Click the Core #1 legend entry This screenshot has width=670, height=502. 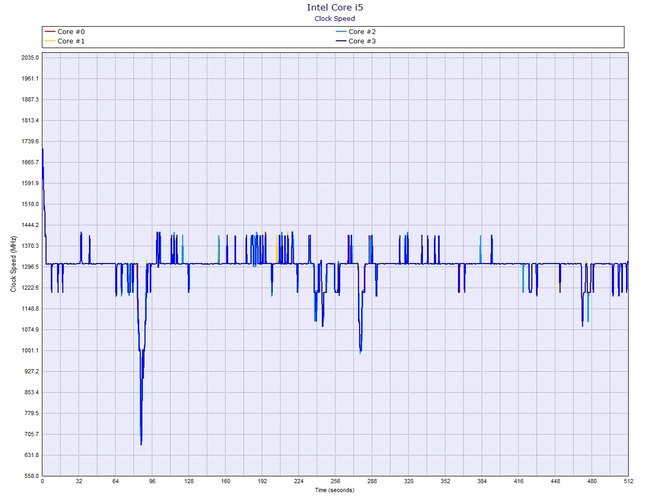click(65, 41)
